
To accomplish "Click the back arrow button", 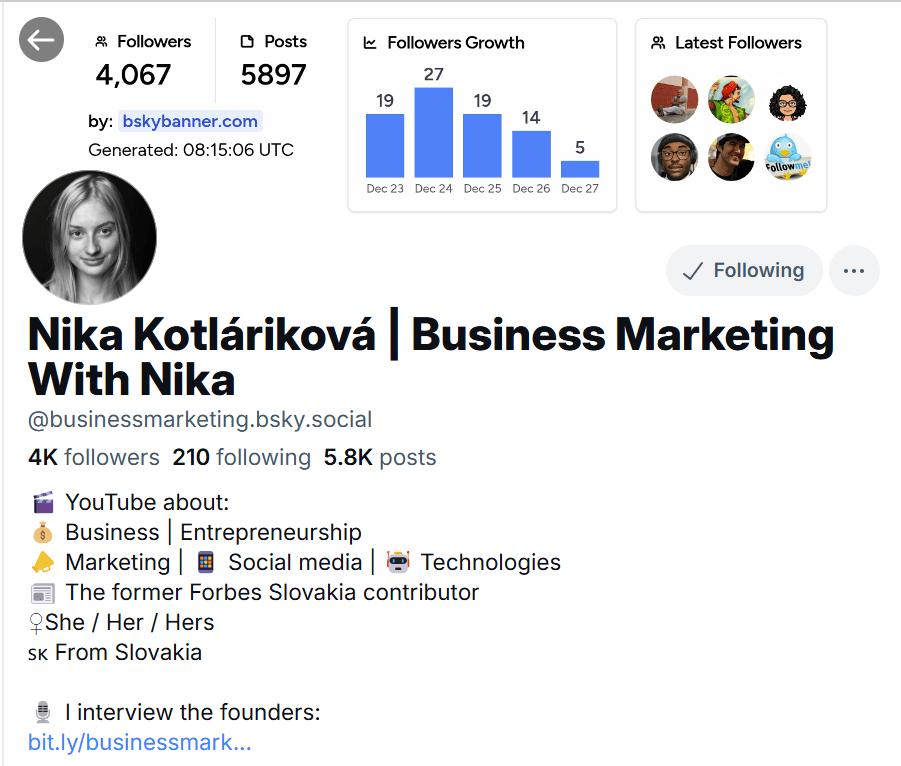I will click(41, 40).
